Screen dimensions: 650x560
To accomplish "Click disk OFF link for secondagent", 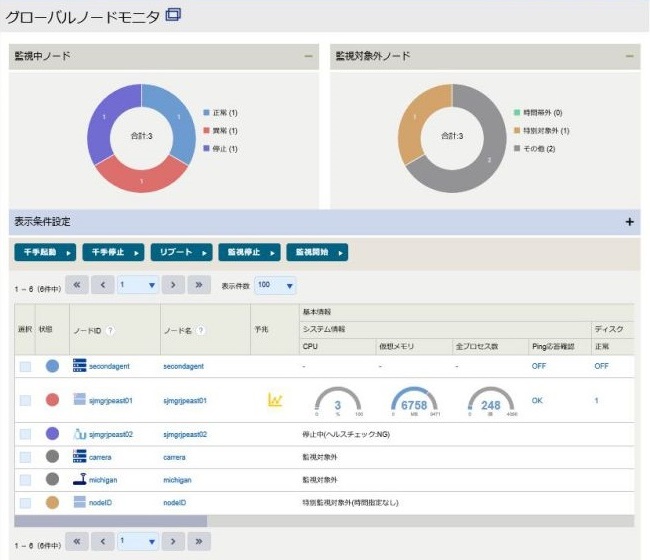I will [x=601, y=366].
